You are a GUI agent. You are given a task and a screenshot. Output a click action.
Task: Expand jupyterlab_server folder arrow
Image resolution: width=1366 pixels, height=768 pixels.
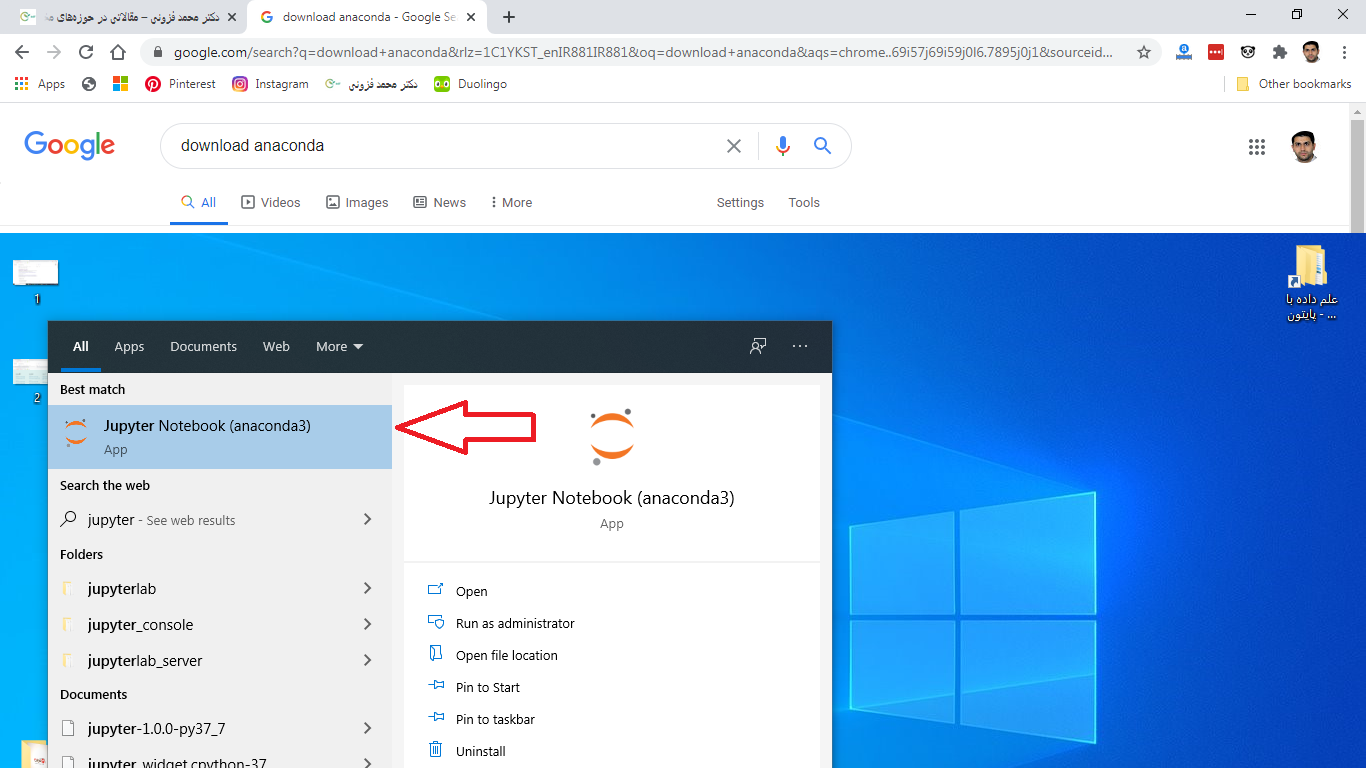pos(368,660)
